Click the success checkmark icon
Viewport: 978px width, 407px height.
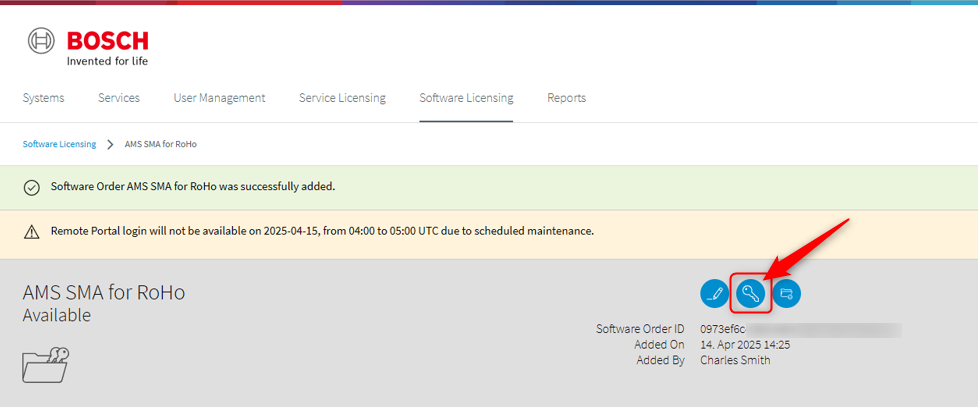(31, 187)
